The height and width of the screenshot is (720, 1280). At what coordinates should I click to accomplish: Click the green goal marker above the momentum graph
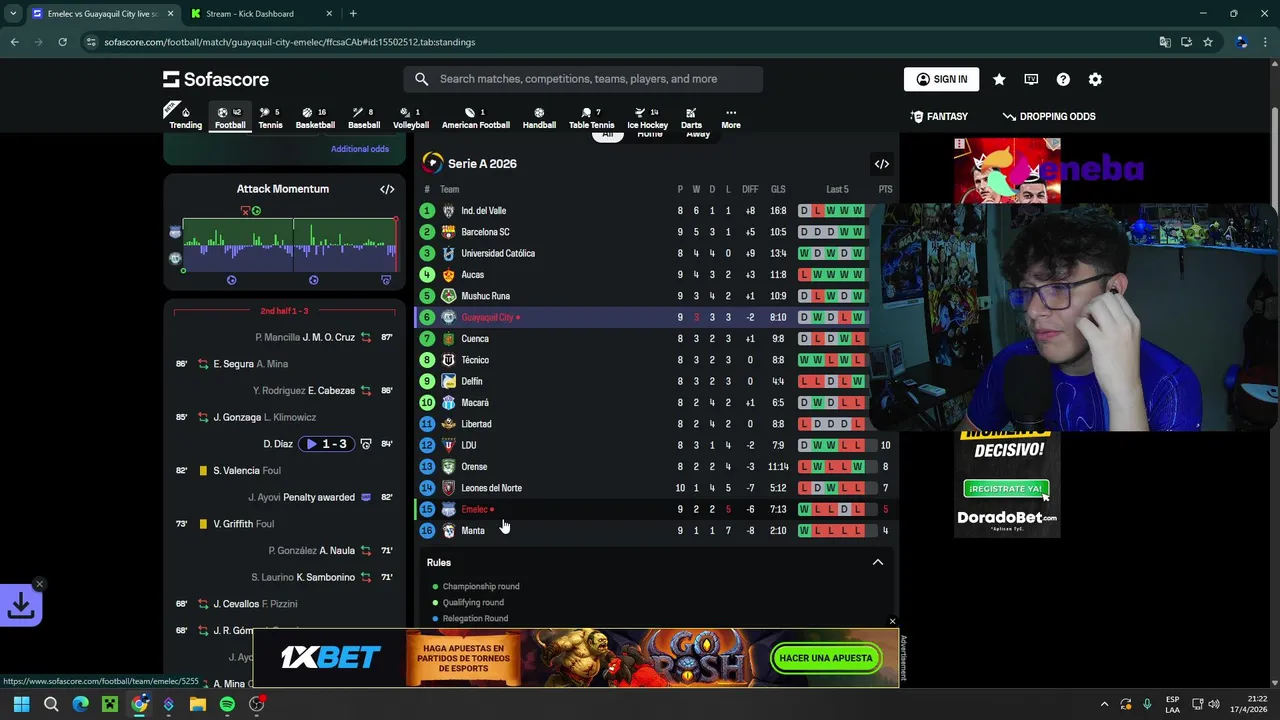256,211
